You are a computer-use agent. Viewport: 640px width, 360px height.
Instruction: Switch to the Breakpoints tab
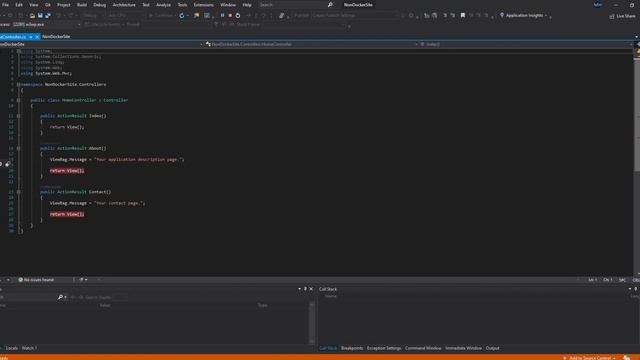coord(352,348)
